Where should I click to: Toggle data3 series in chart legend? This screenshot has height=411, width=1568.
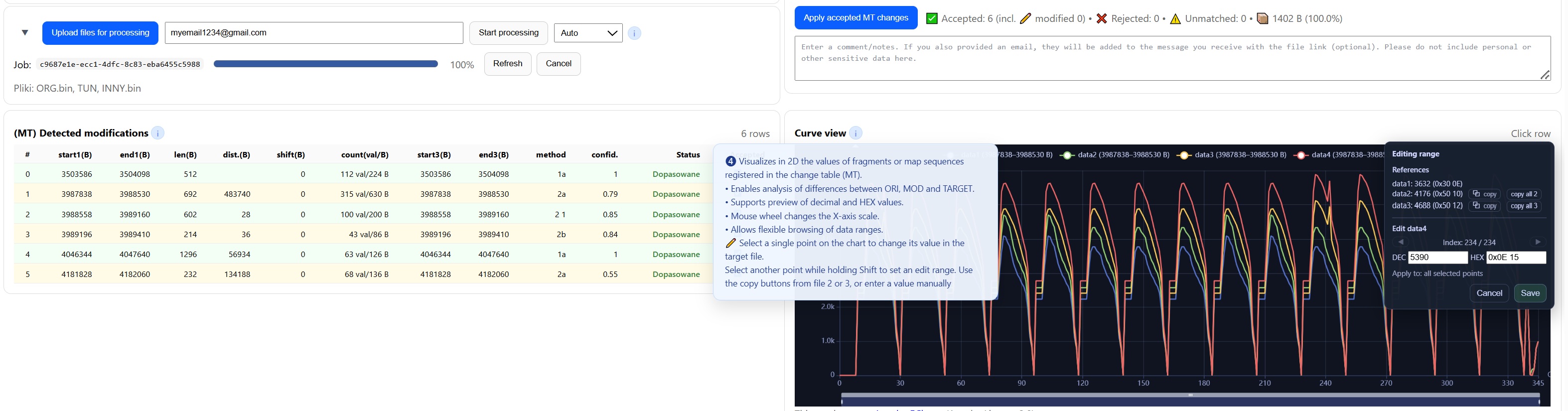(1231, 155)
